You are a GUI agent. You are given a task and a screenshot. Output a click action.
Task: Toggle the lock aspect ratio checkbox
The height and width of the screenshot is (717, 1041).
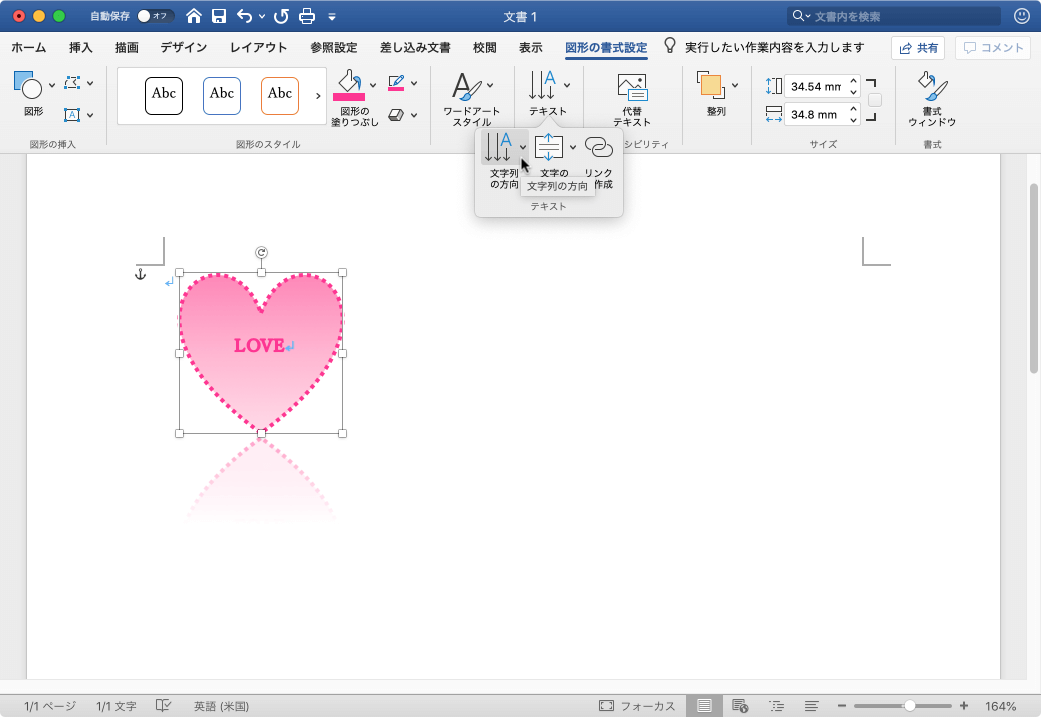(x=875, y=100)
